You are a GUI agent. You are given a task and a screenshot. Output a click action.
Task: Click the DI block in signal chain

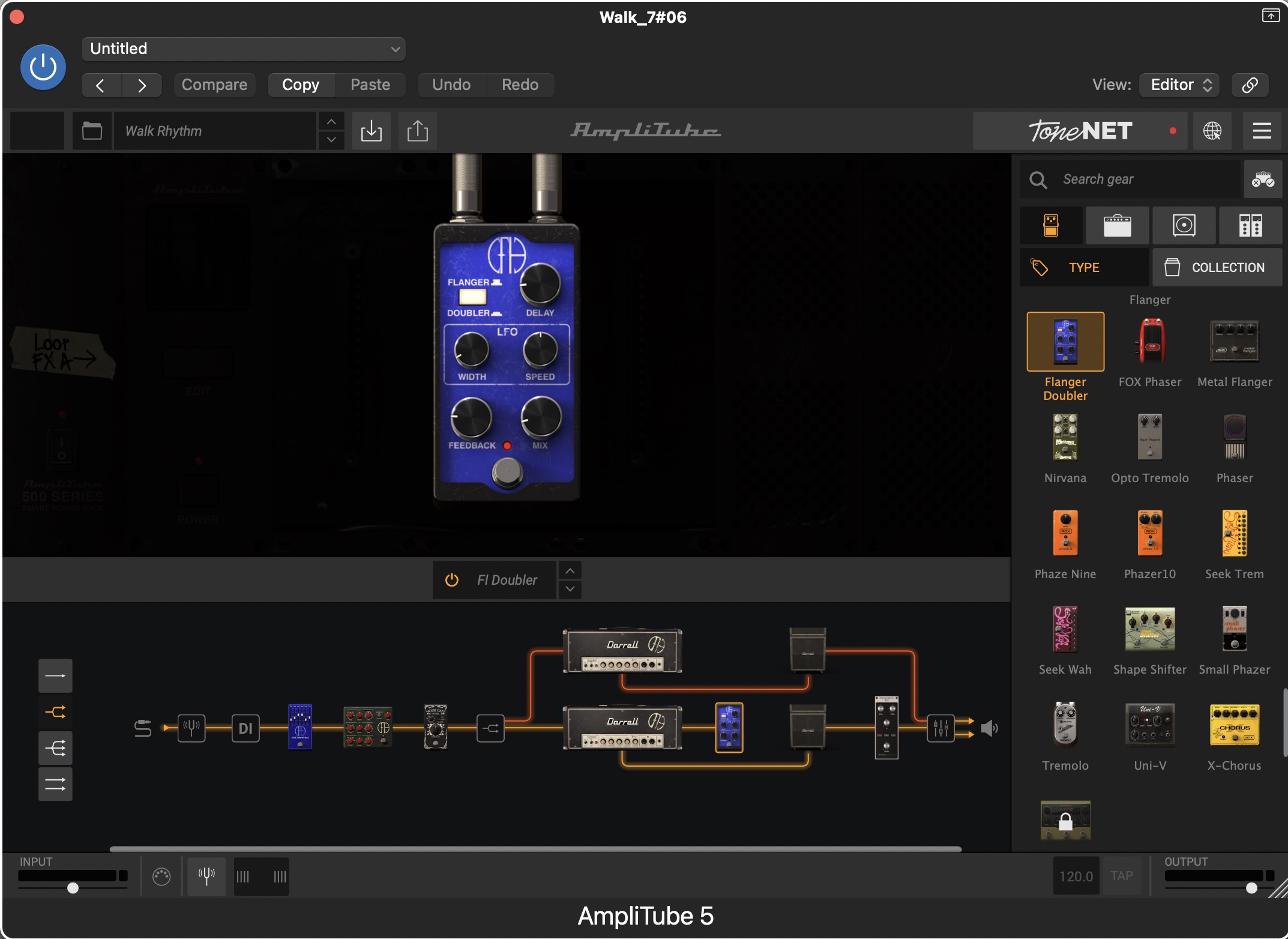point(245,728)
